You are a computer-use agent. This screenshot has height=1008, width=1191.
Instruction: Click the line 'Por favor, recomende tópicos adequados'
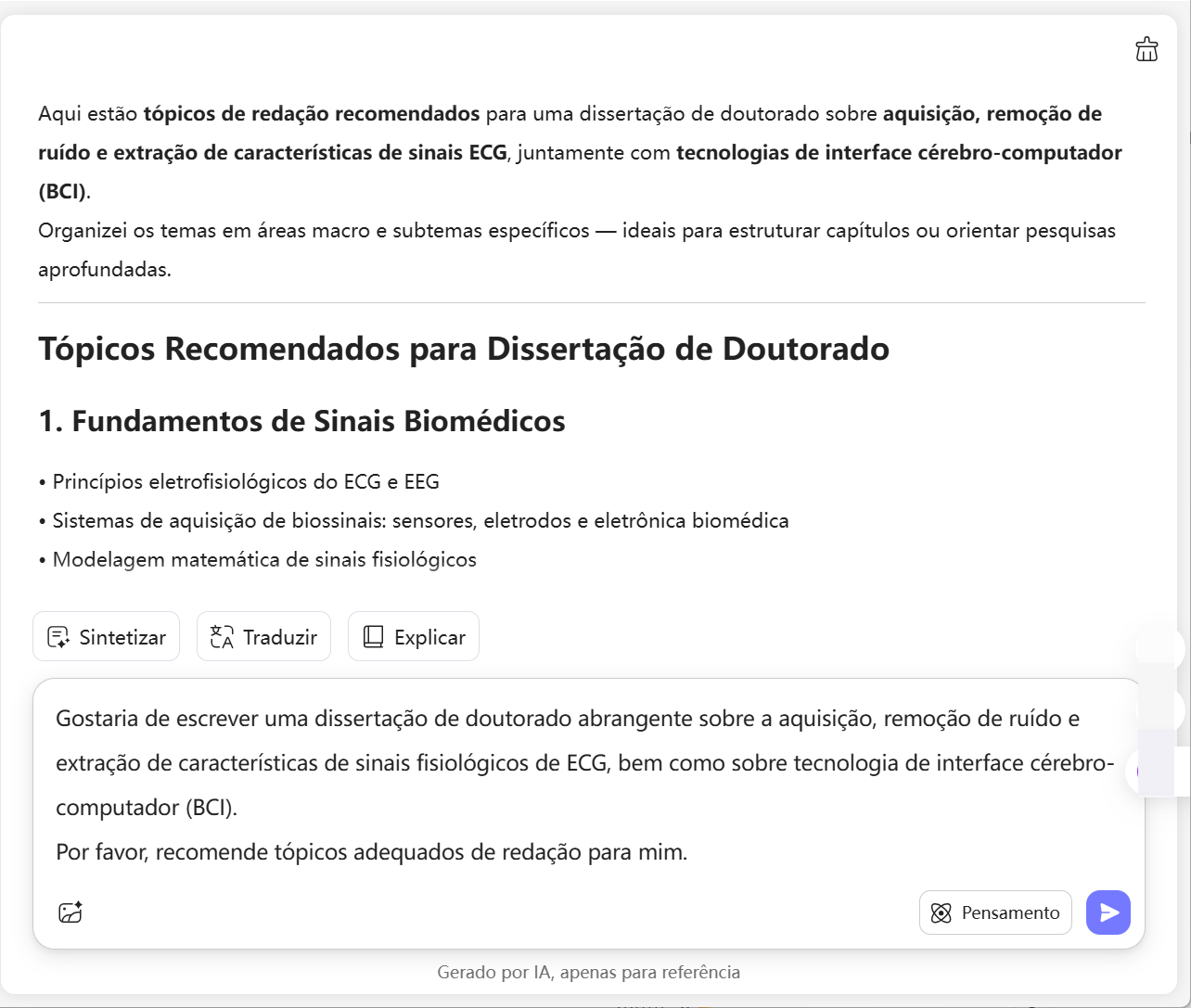coord(372,851)
